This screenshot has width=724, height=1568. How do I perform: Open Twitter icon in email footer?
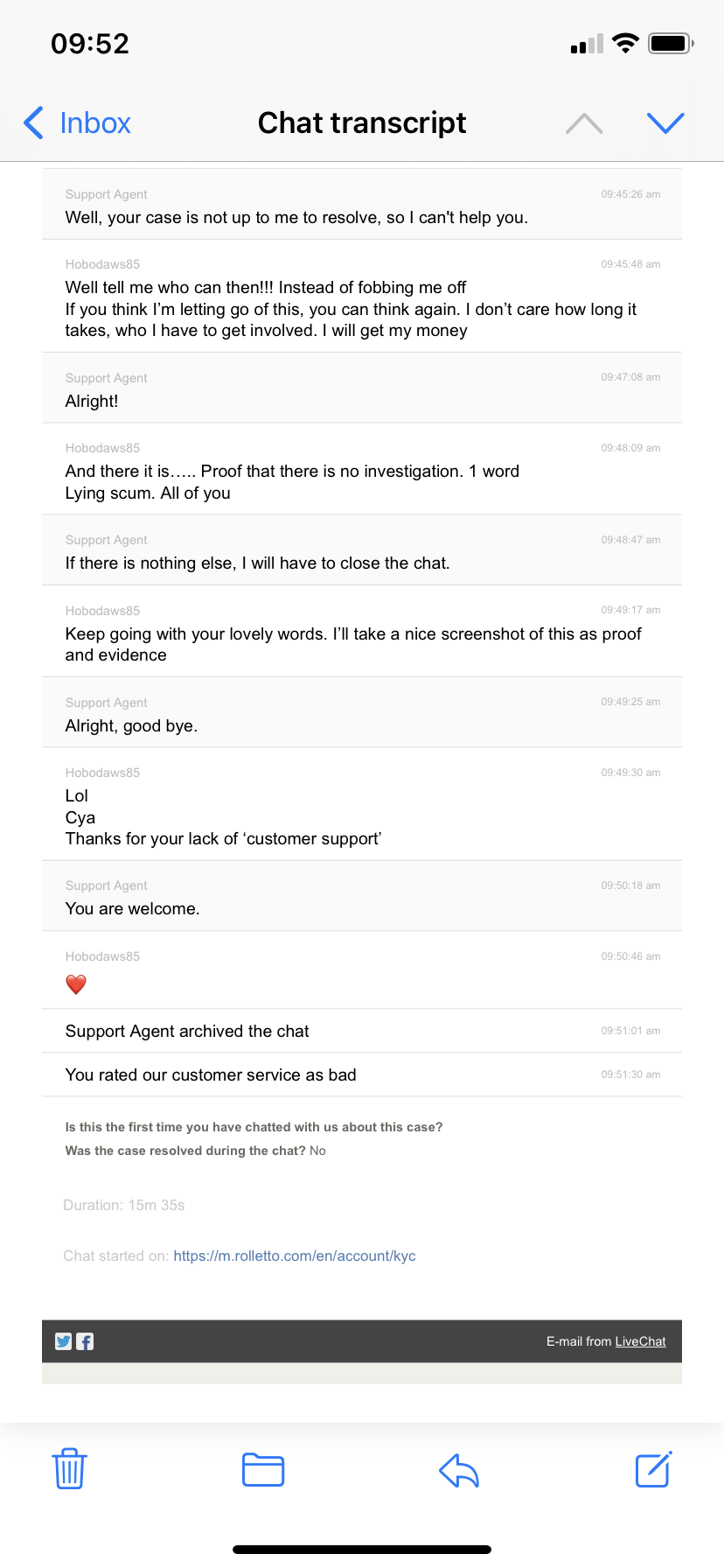click(64, 1341)
